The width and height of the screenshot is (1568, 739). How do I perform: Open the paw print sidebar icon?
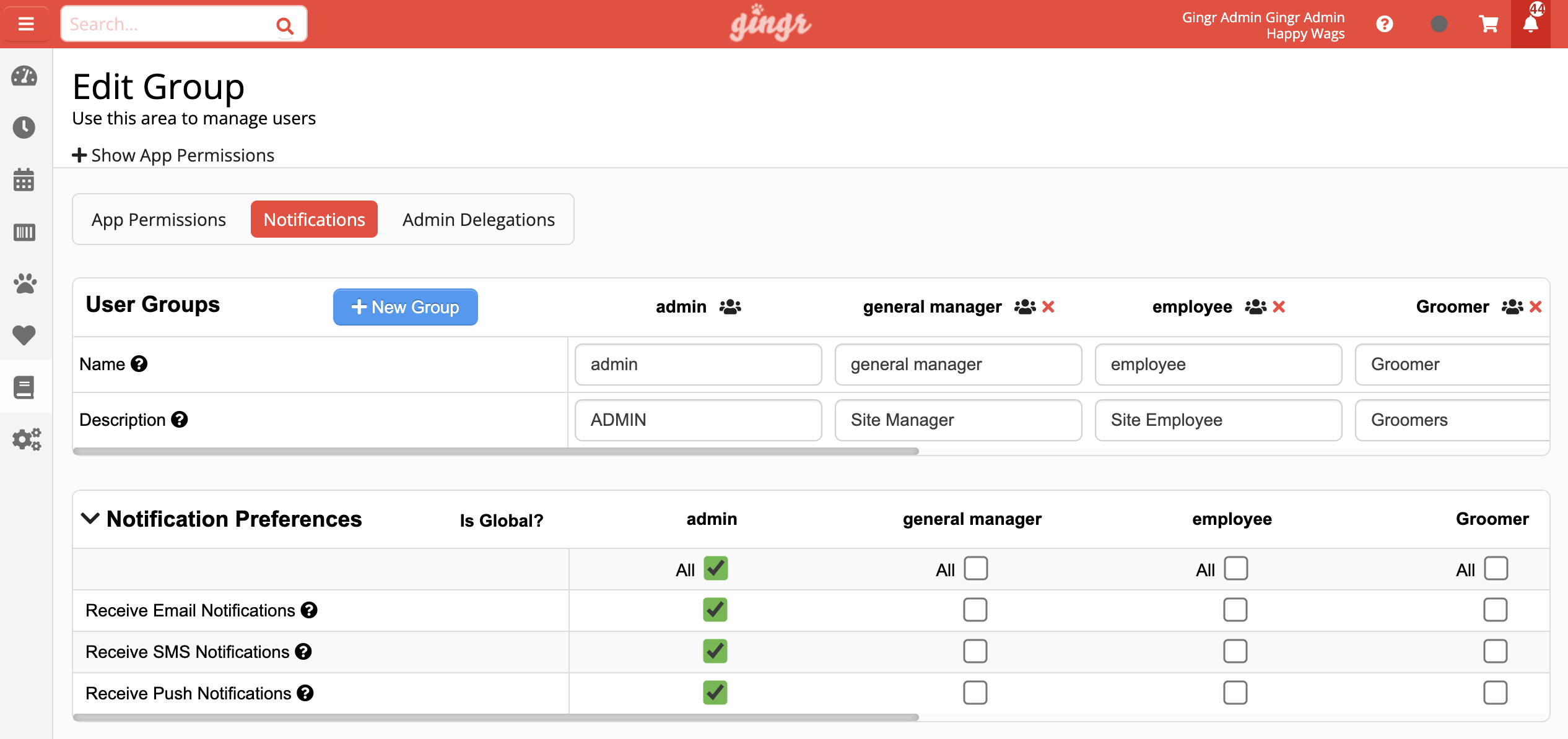(25, 283)
